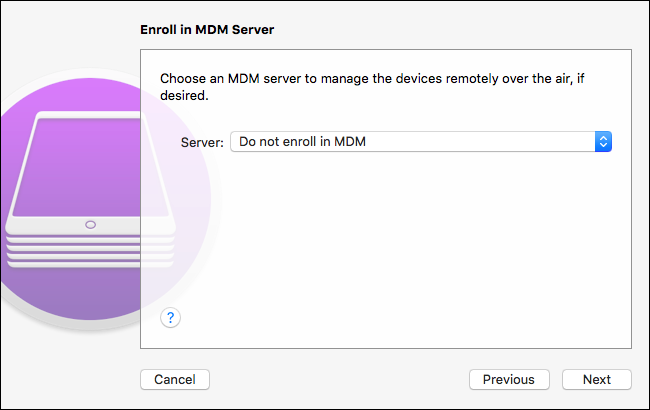Open the Server dropdown menu
This screenshot has height=410, width=650.
click(420, 142)
